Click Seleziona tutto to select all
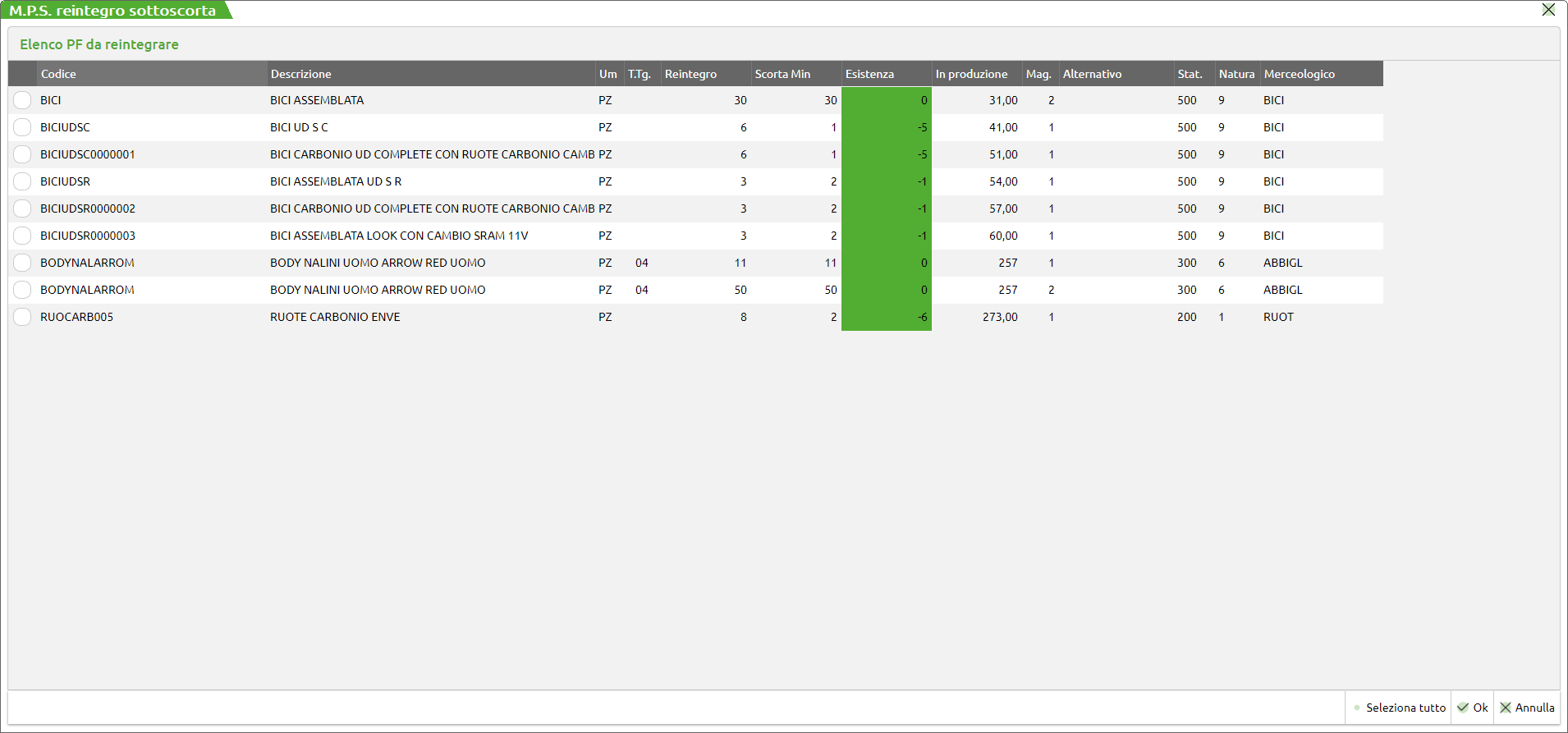Viewport: 1568px width, 733px height. (1399, 708)
